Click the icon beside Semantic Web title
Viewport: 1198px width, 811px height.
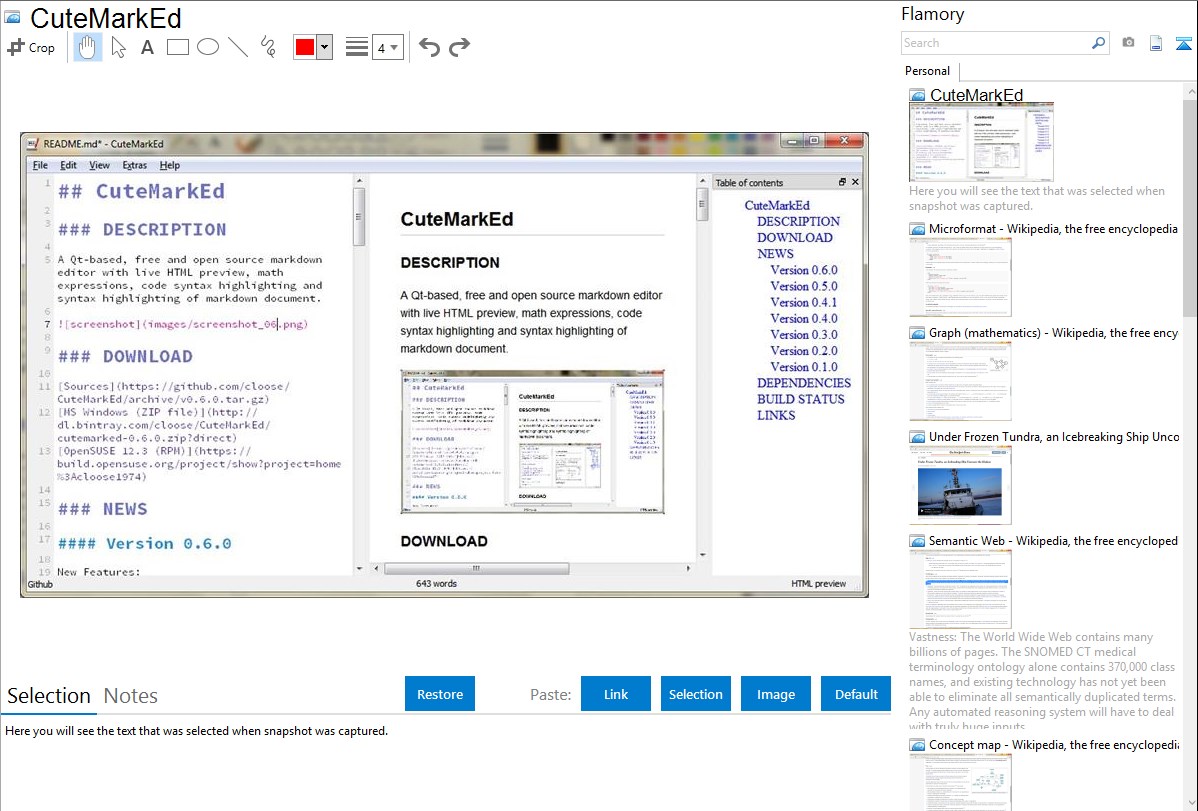[917, 541]
